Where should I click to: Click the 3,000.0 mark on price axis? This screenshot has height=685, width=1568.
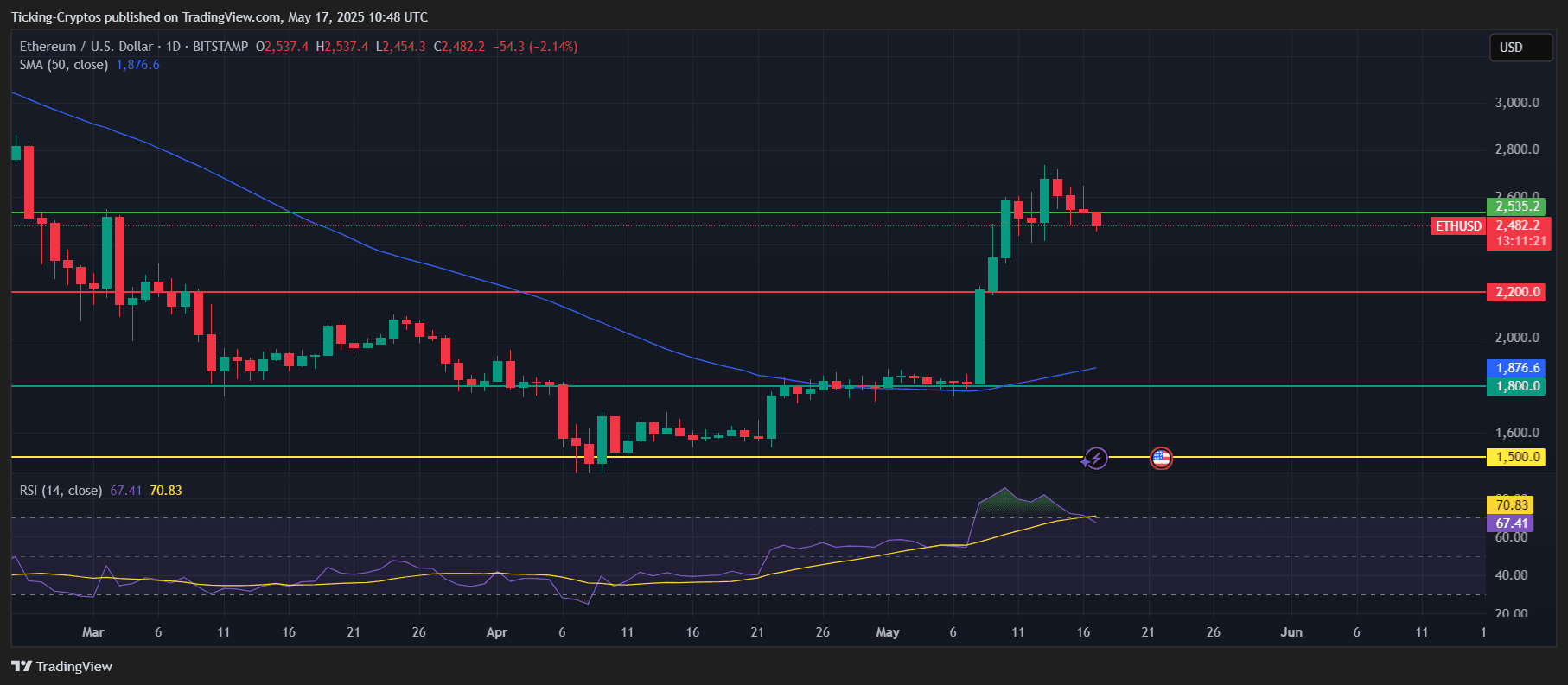(x=1517, y=103)
